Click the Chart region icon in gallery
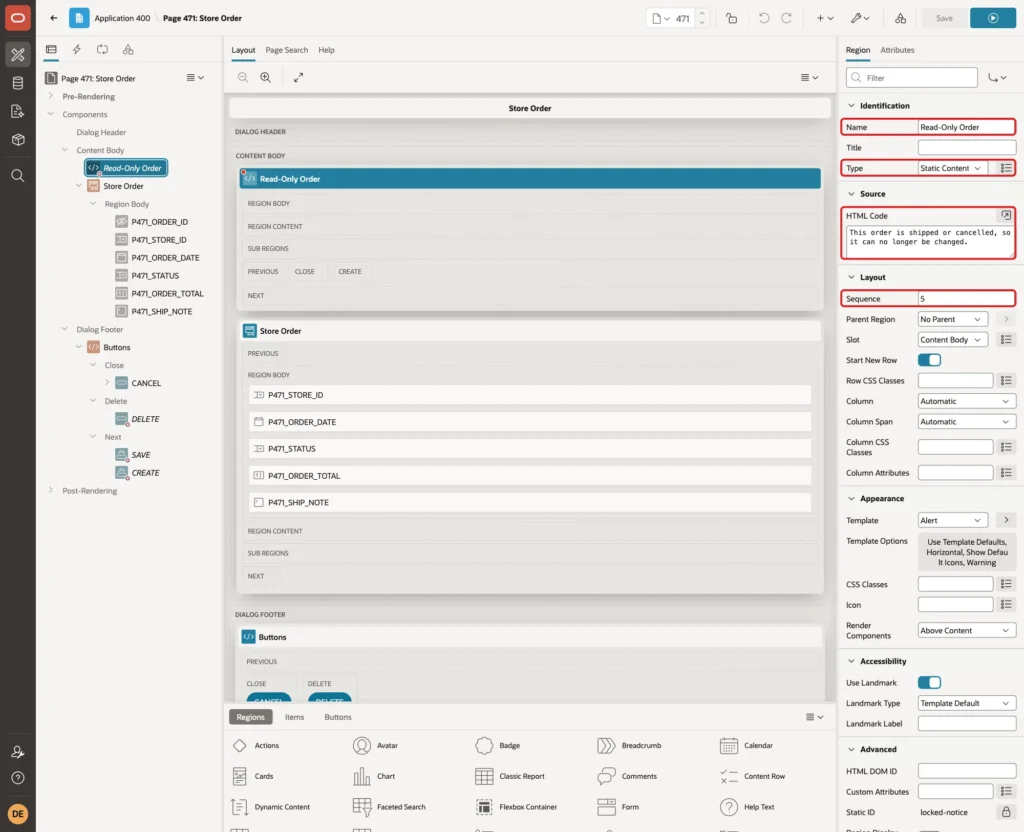1024x832 pixels. point(362,776)
